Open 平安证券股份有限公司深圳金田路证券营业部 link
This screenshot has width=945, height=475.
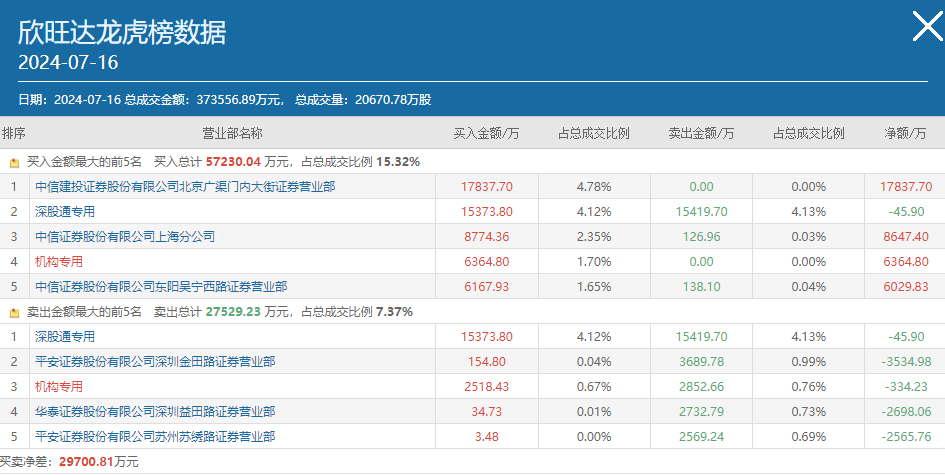pyautogui.click(x=155, y=362)
